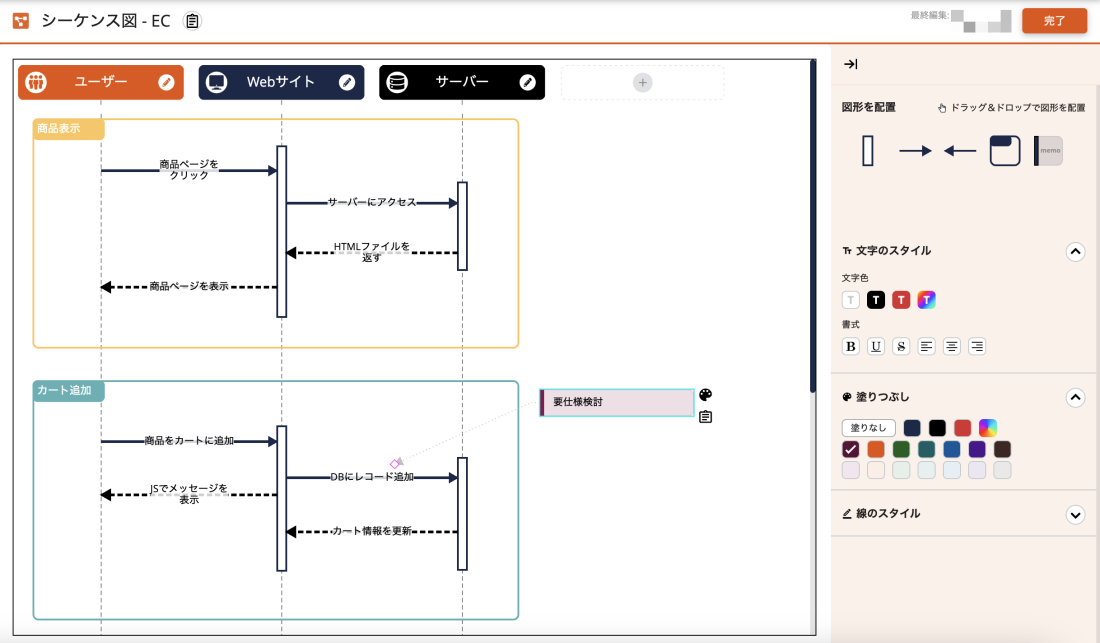Open the custom rainbow text color picker

(x=926, y=300)
